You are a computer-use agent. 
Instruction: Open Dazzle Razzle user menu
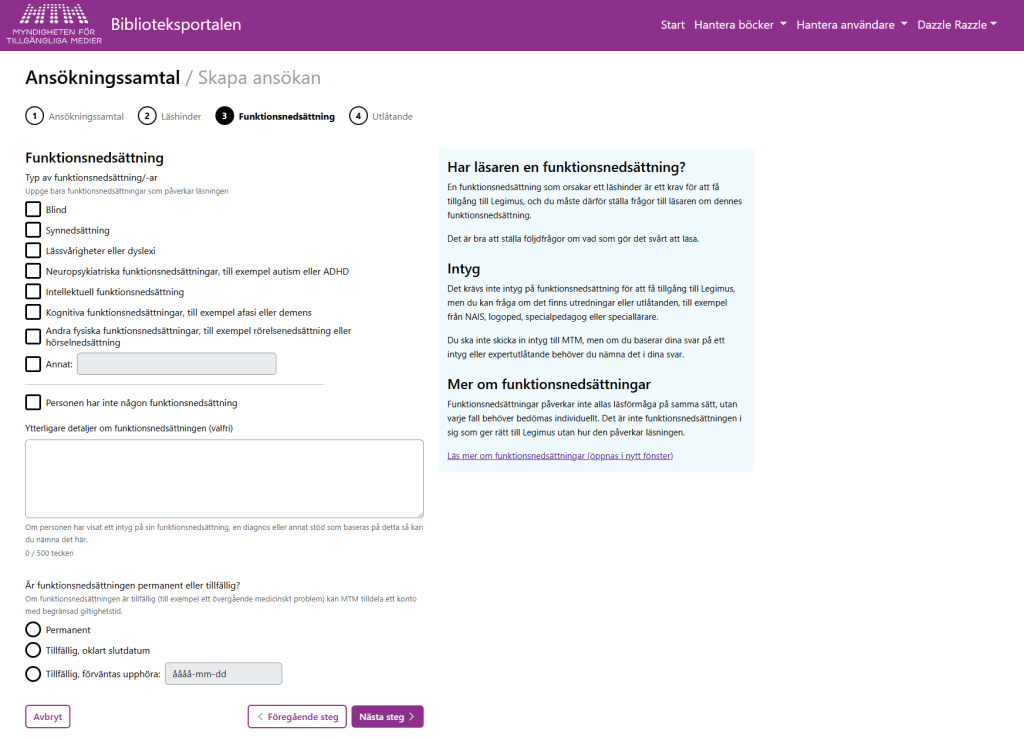point(956,25)
